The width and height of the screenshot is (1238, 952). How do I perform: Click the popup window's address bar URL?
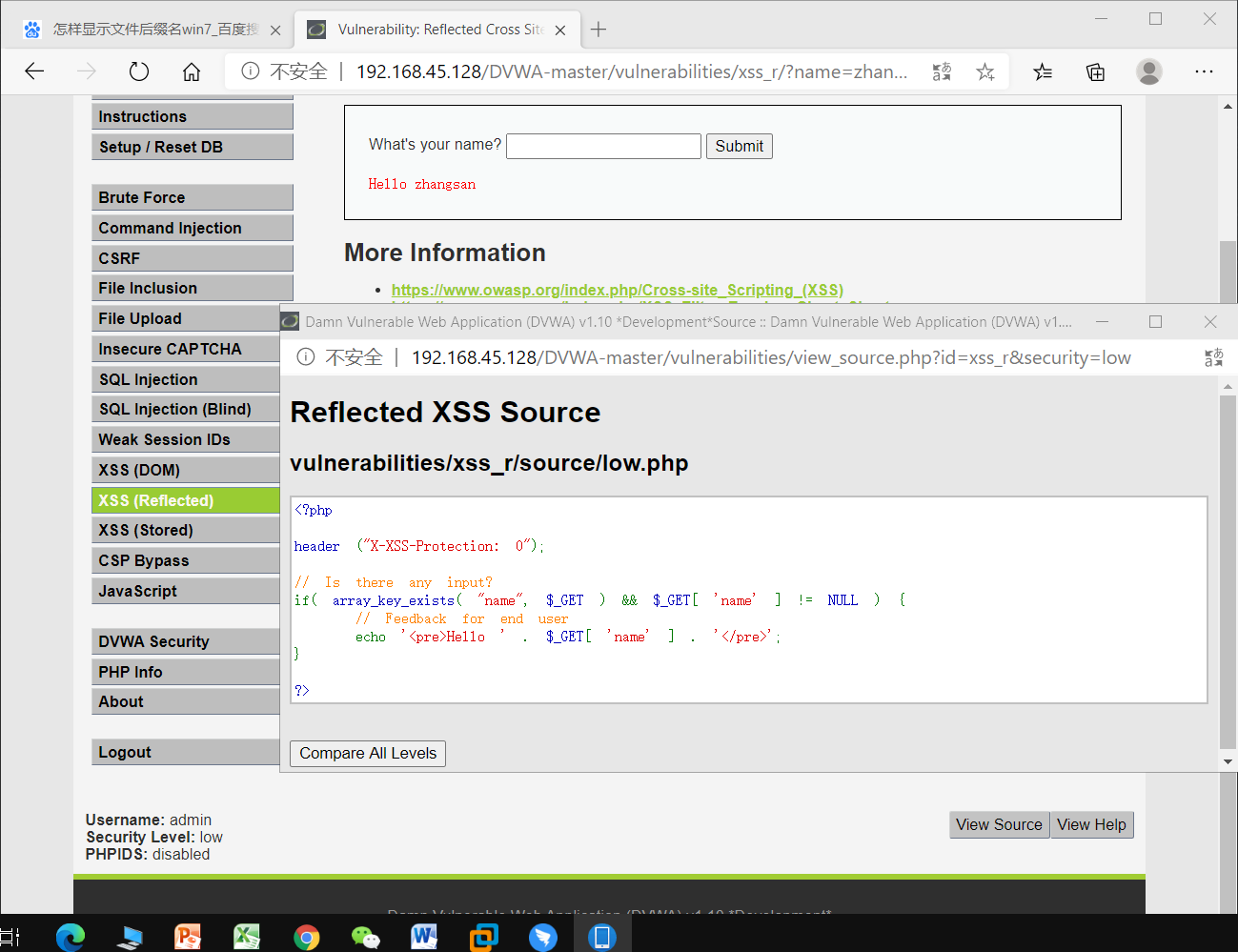tap(771, 357)
